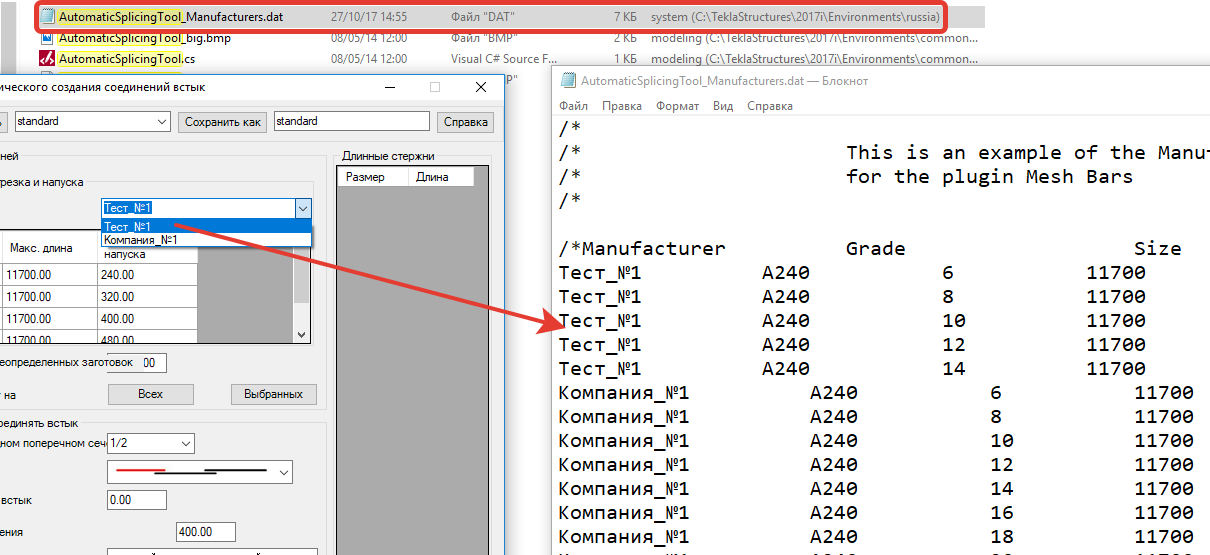Click the undefined blanks field showing 00
The height and width of the screenshot is (555, 1210).
(x=138, y=363)
